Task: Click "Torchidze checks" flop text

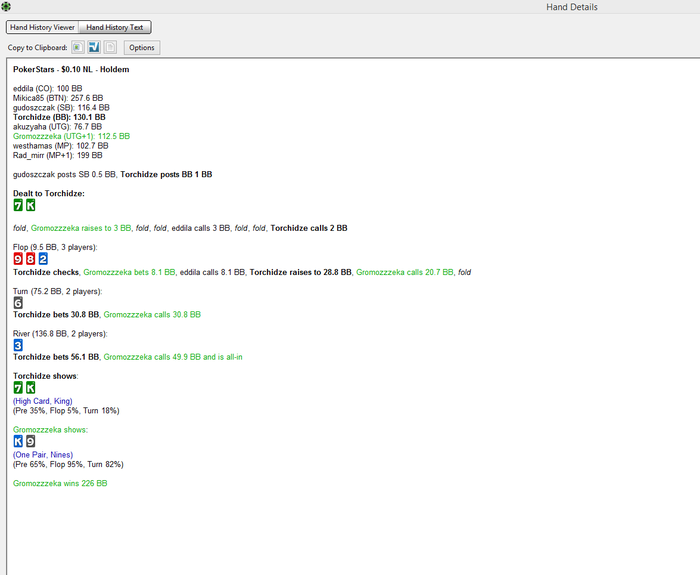Action: (x=46, y=272)
